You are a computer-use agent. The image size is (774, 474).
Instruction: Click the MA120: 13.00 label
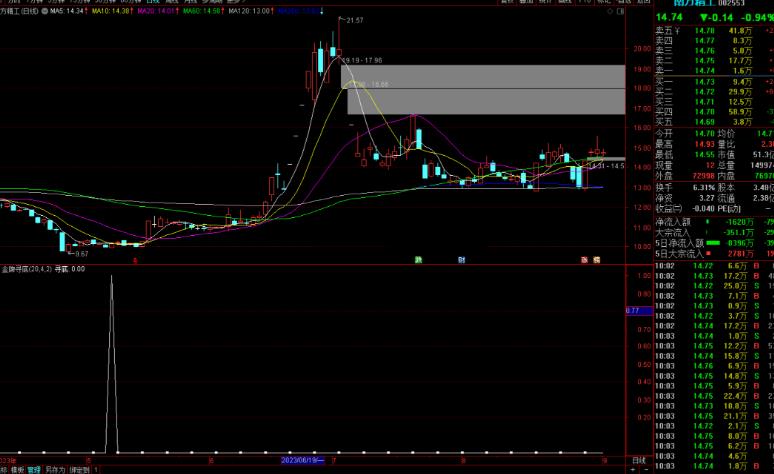click(250, 11)
